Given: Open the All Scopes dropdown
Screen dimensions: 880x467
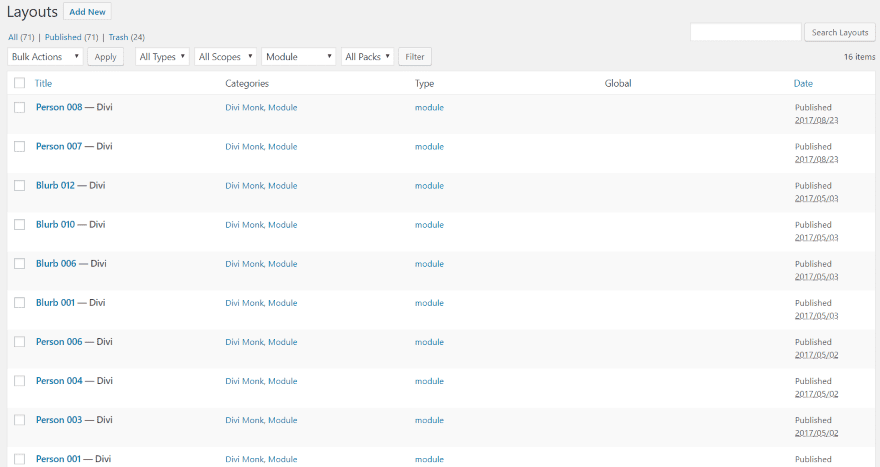Looking at the screenshot, I should click(x=226, y=57).
